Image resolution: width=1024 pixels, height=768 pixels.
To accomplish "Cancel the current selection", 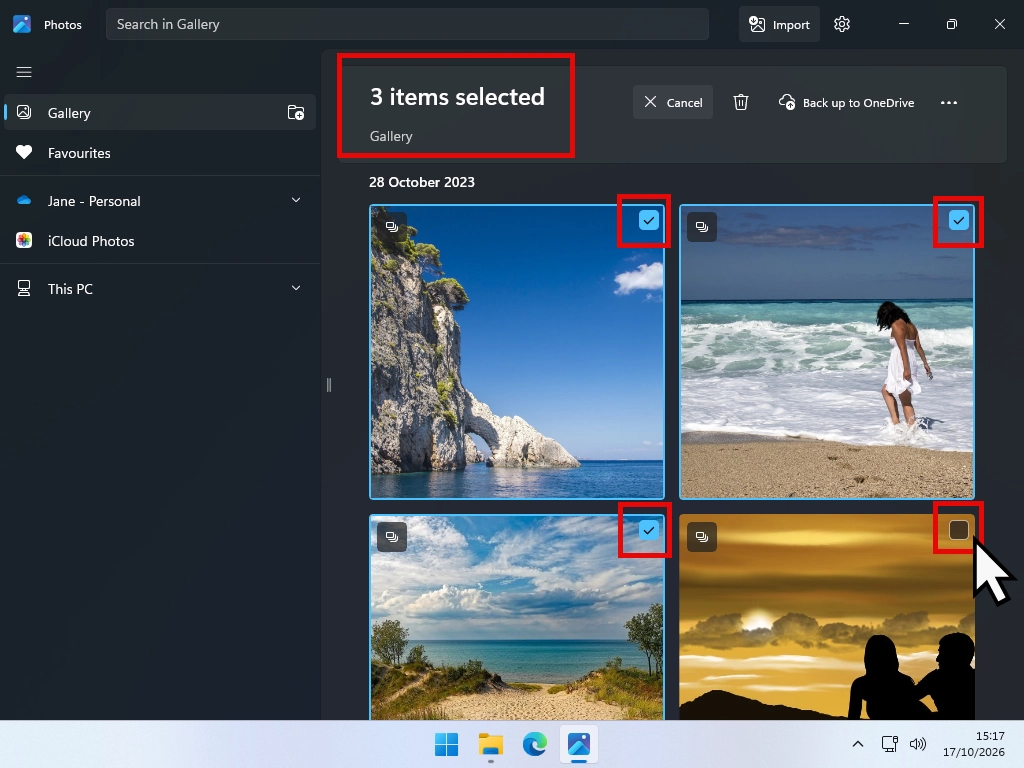I will [x=673, y=102].
